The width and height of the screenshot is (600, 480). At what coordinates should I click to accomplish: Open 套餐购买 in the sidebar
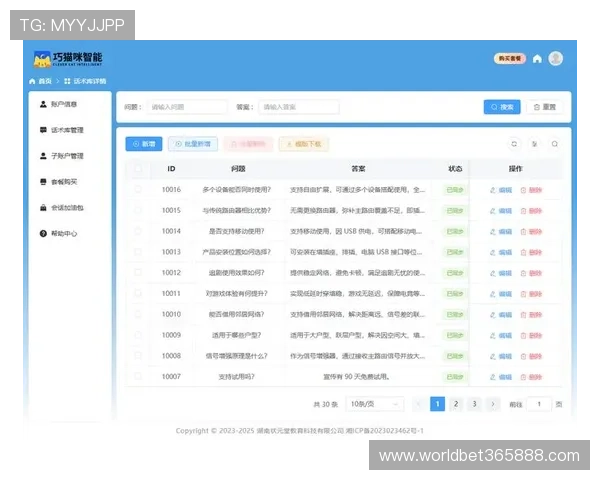pos(59,182)
